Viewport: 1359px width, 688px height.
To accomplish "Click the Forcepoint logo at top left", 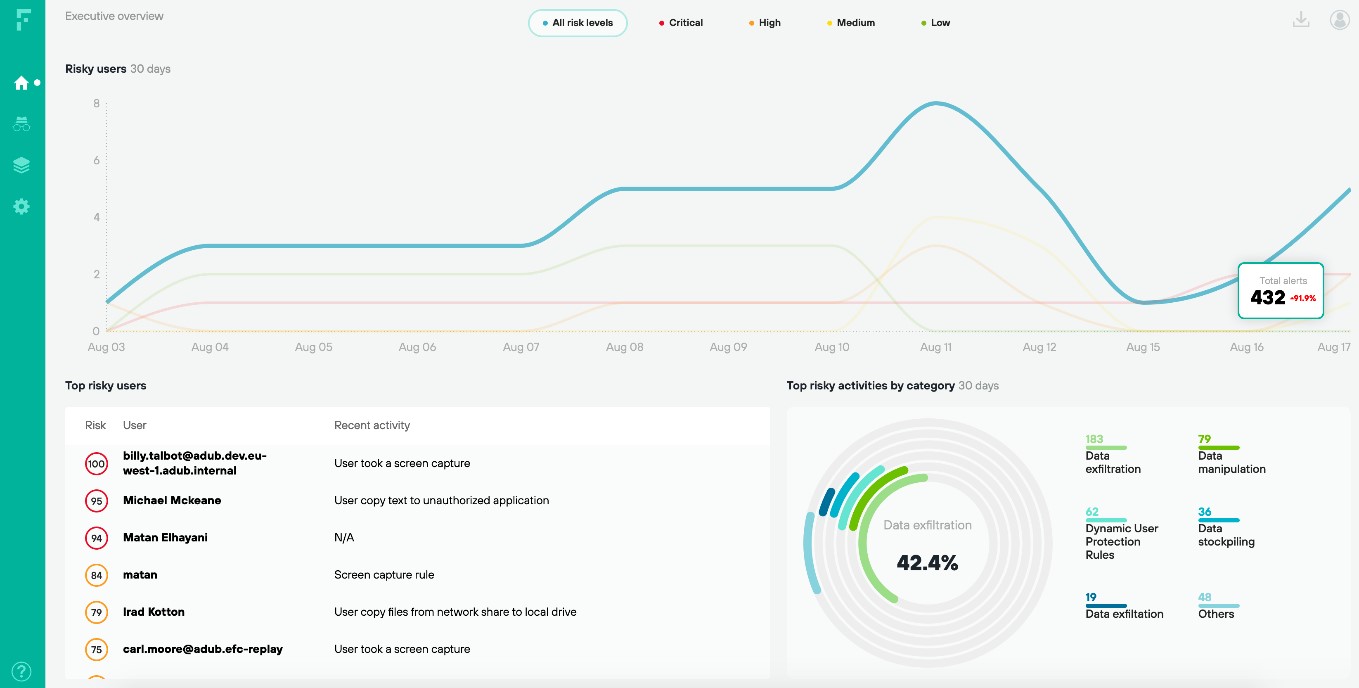I will coord(22,18).
